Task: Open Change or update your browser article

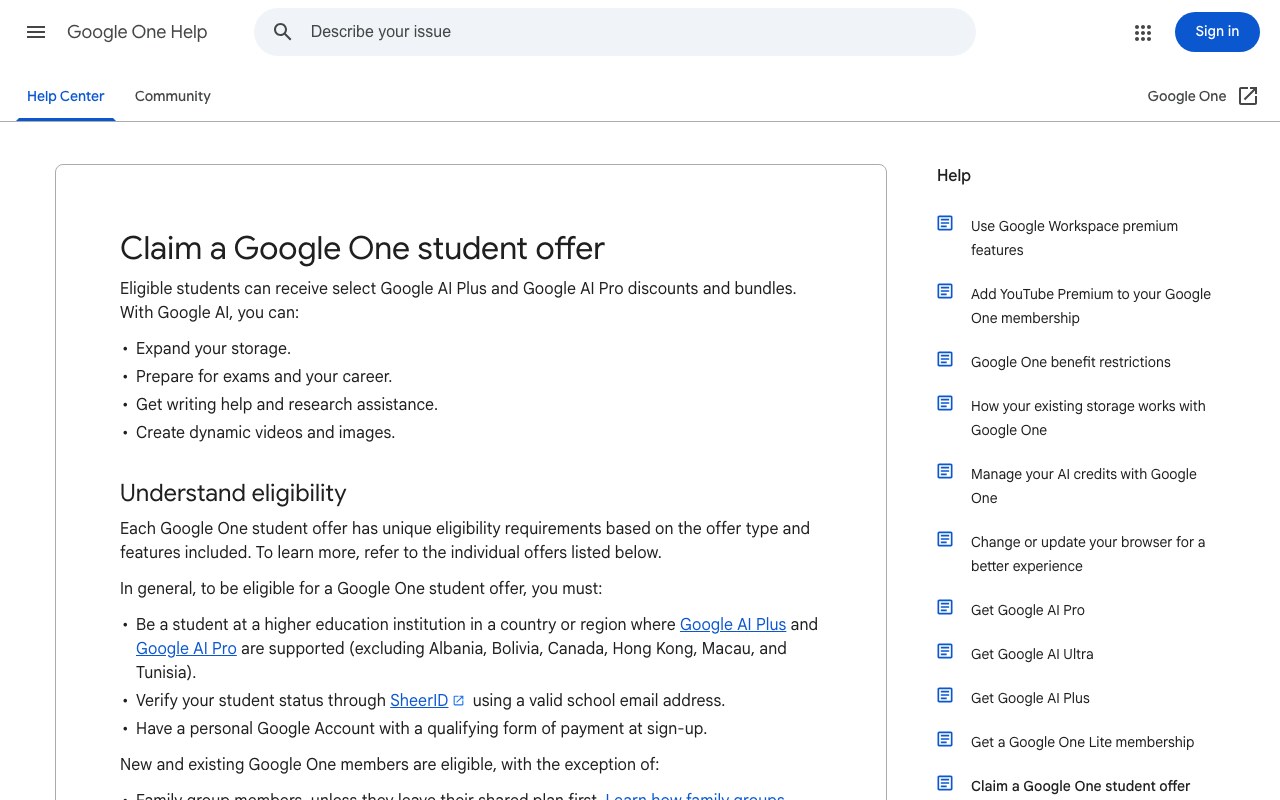Action: pyautogui.click(x=1088, y=554)
